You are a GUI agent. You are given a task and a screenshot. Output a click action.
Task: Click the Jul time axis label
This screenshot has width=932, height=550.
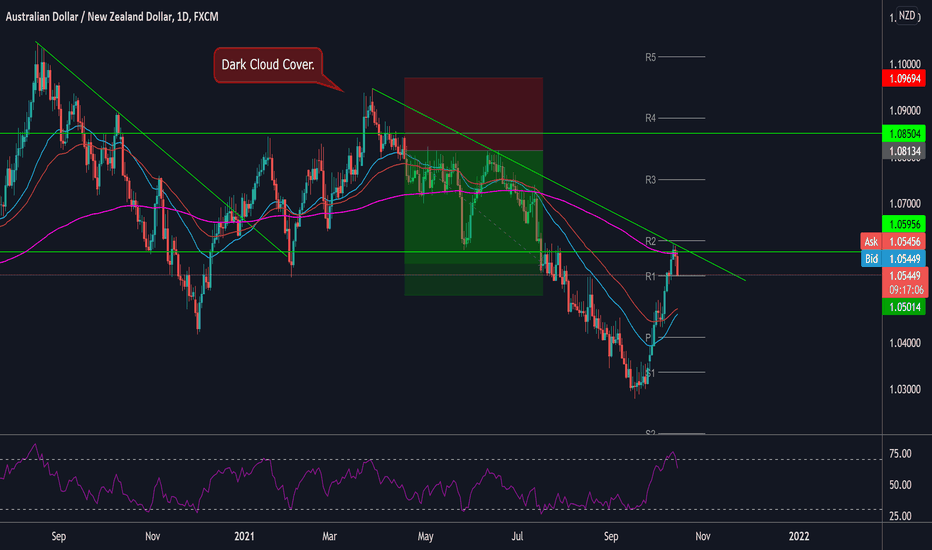[518, 536]
